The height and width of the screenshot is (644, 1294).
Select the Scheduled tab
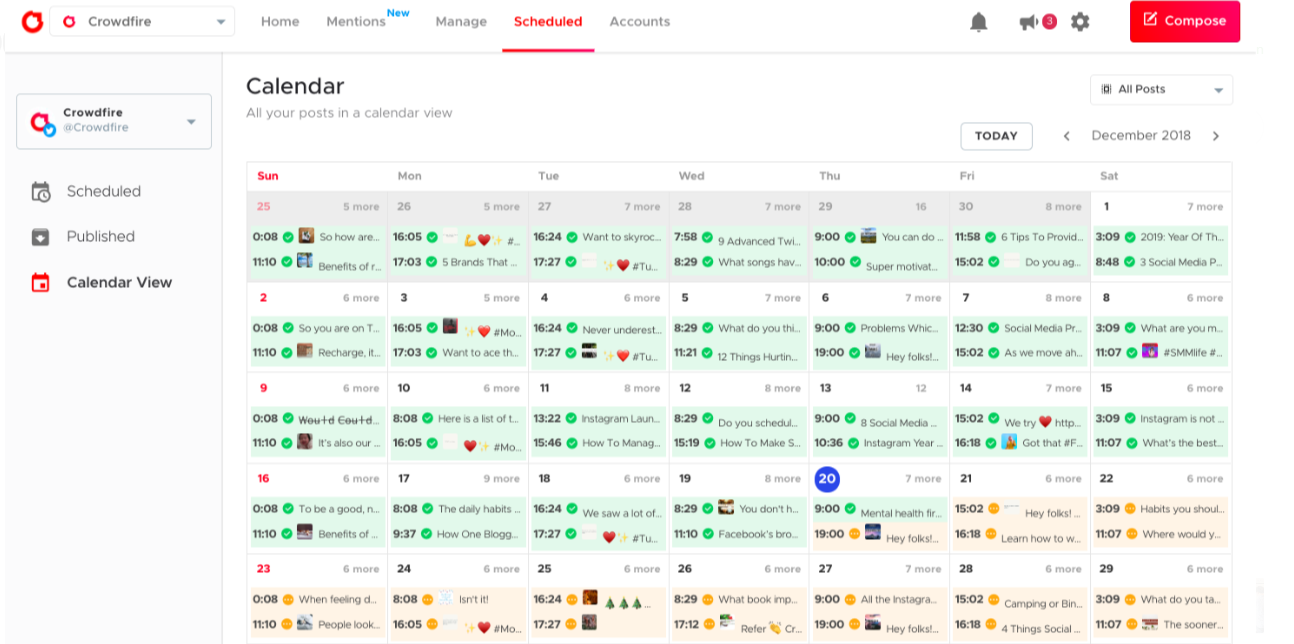pos(548,21)
